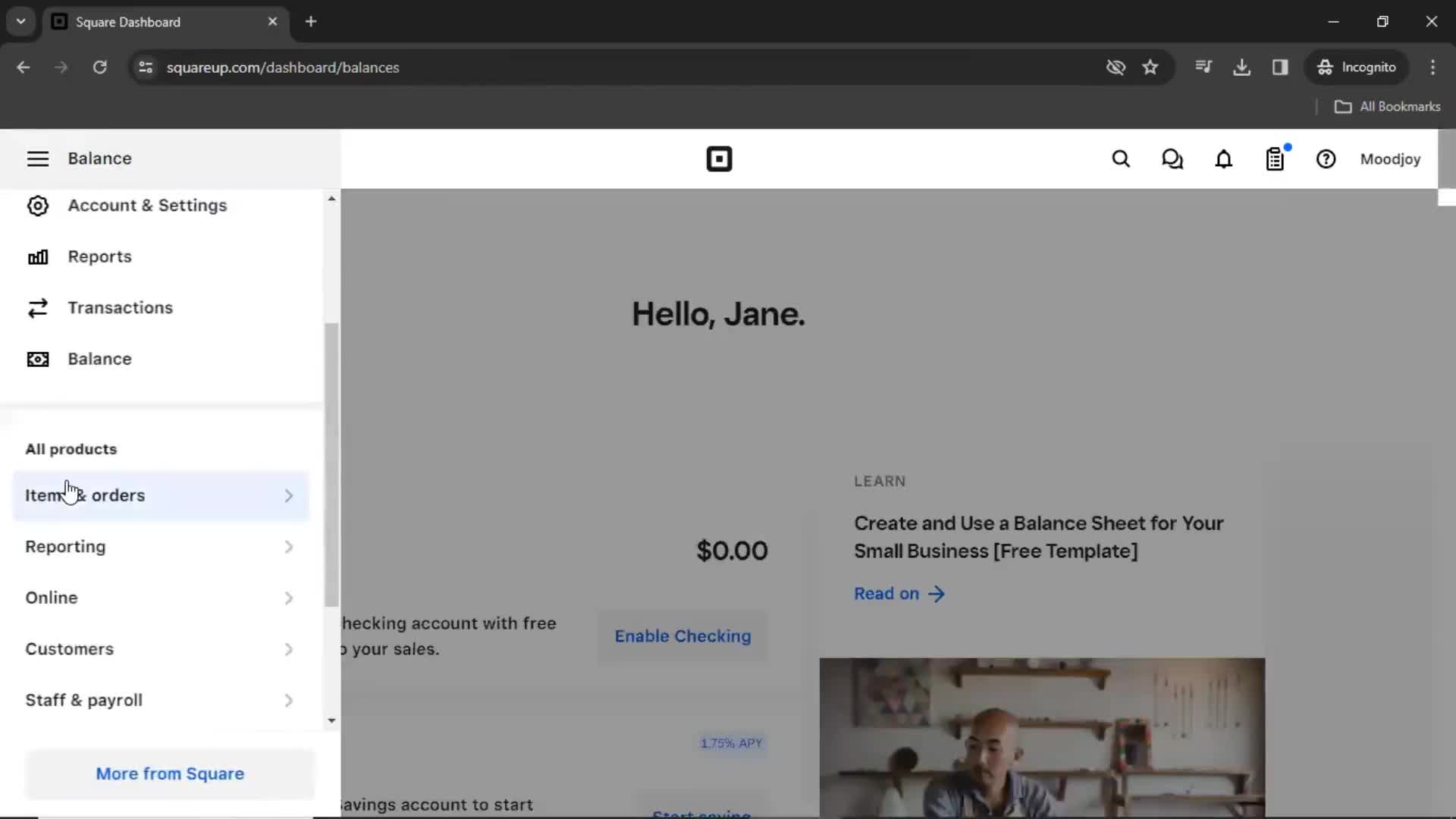
Task: Click the Balance icon in sidebar
Action: (x=37, y=358)
